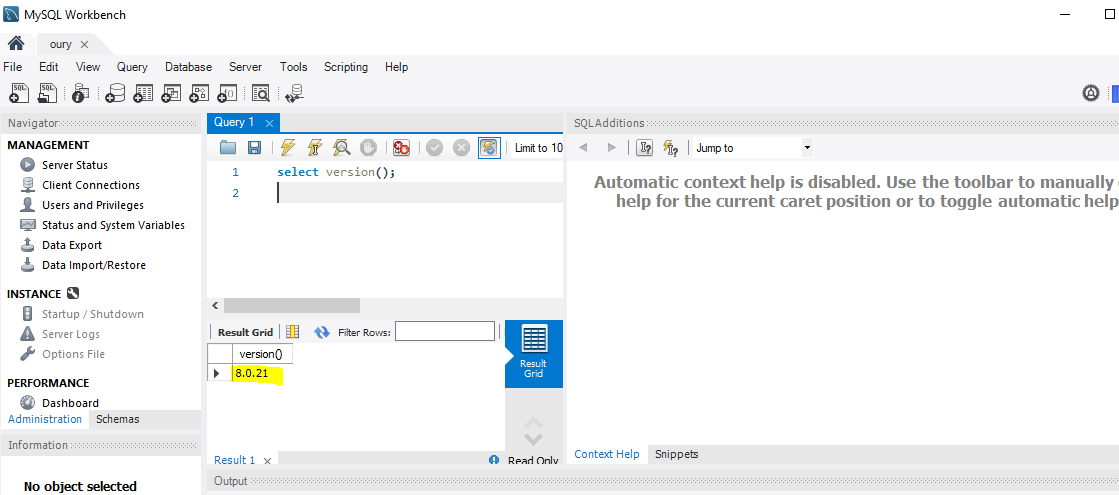
Task: Get context help for caret position
Action: tap(644, 148)
